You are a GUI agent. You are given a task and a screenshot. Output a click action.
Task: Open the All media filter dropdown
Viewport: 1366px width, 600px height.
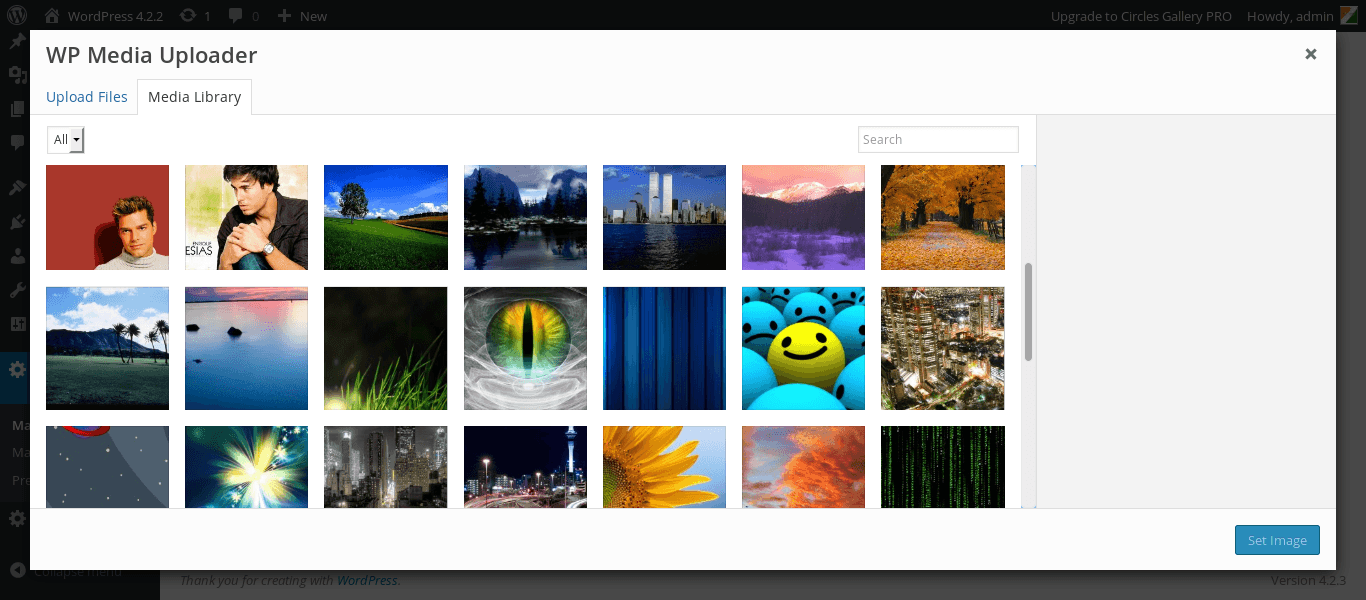click(x=66, y=140)
